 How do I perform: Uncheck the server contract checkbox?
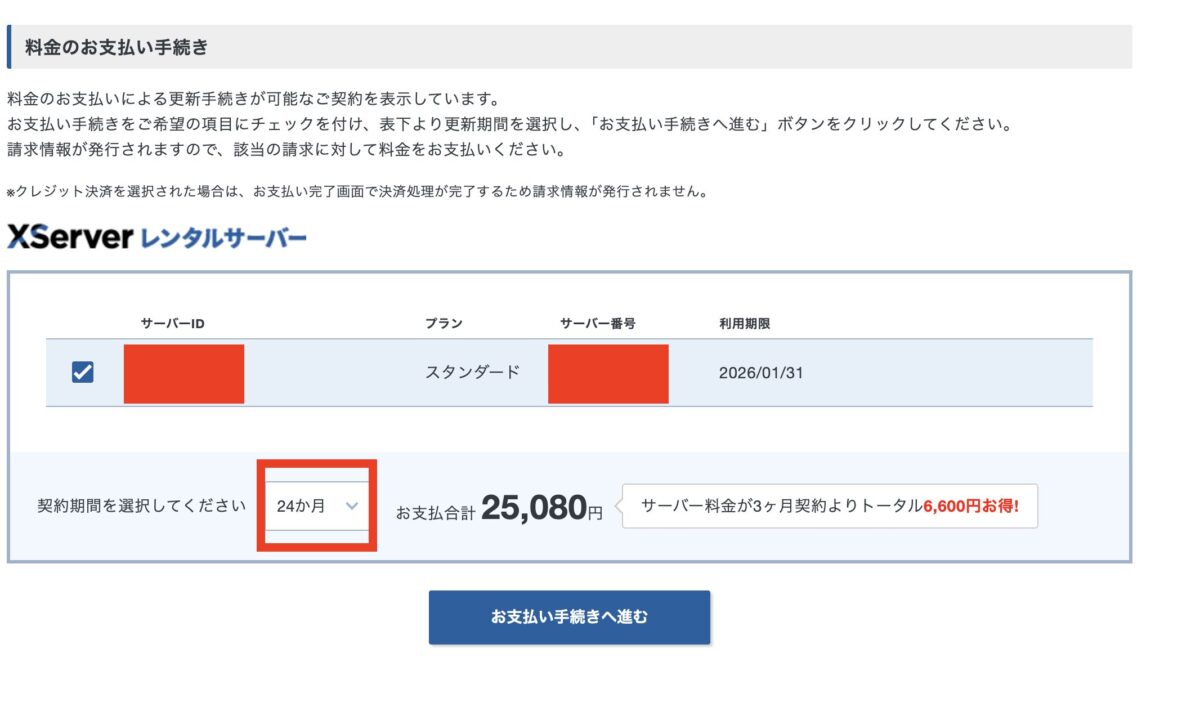(82, 373)
